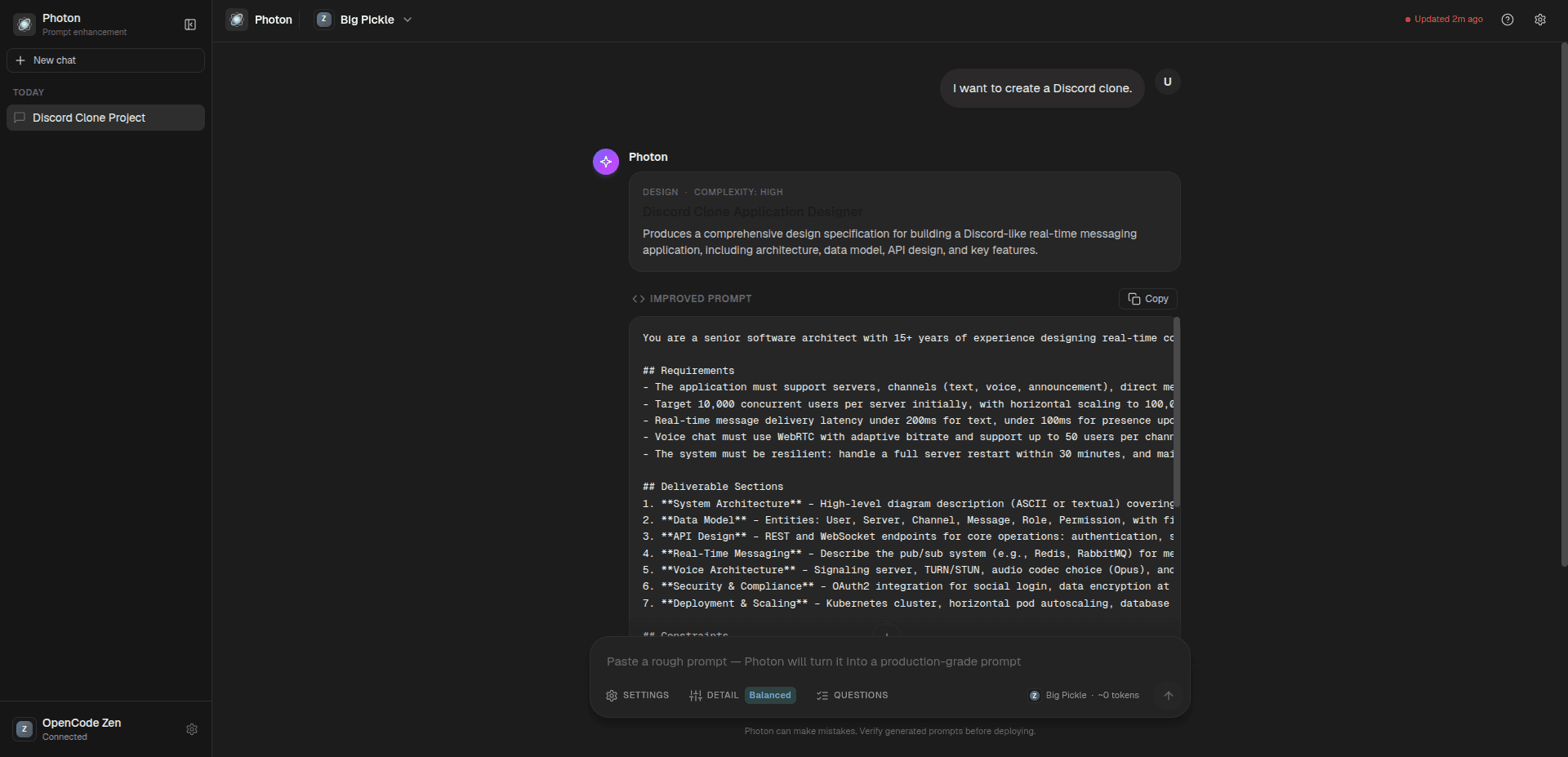This screenshot has width=1568, height=757.
Task: Toggle QUESTIONS in the composer
Action: pos(852,696)
